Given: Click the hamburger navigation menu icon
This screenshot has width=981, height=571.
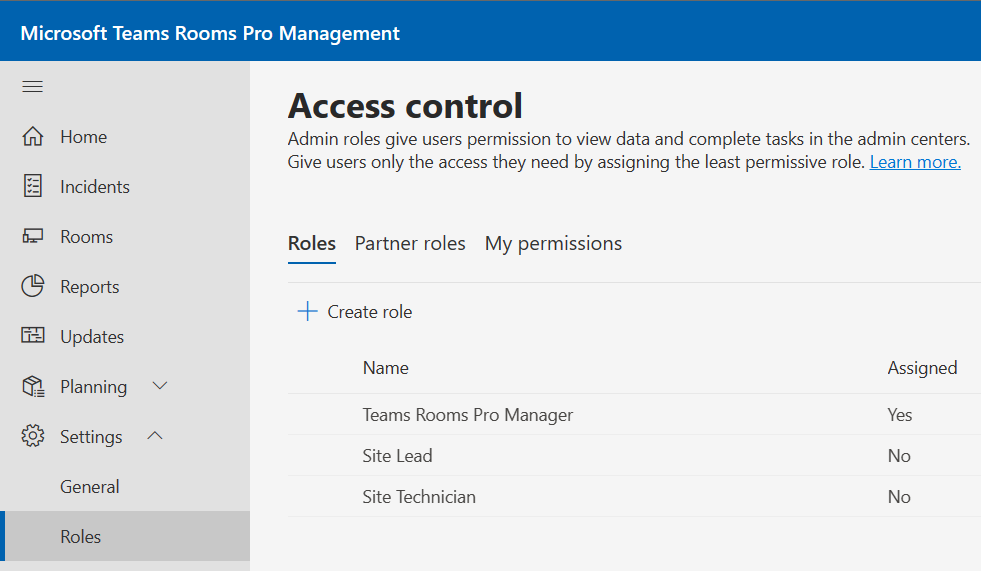Looking at the screenshot, I should pos(33,87).
